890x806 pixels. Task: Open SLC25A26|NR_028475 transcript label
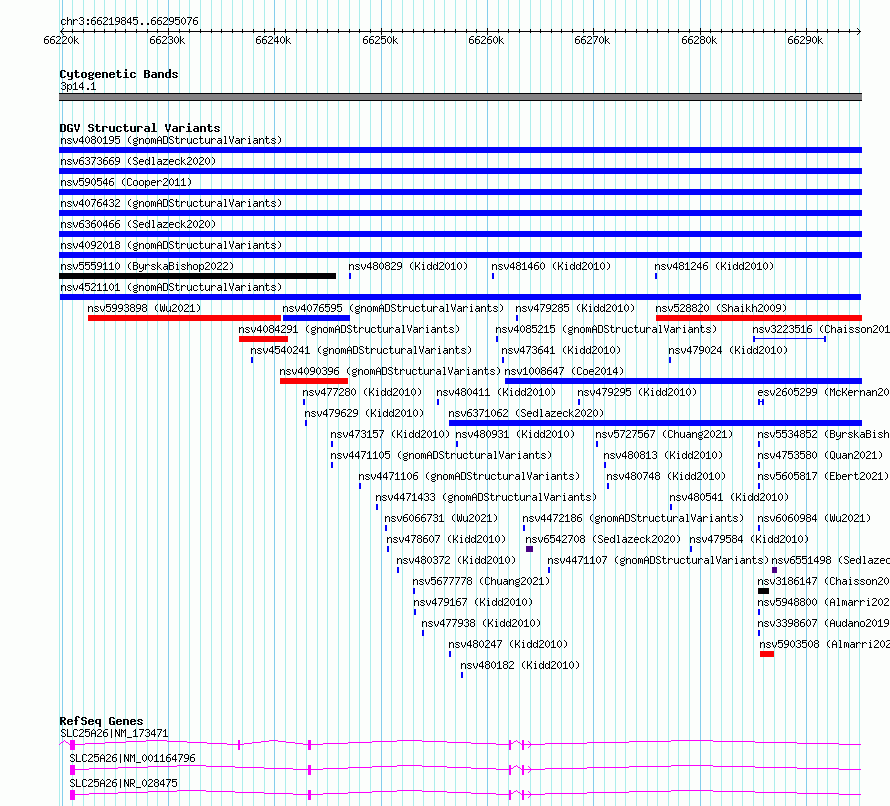(x=124, y=783)
